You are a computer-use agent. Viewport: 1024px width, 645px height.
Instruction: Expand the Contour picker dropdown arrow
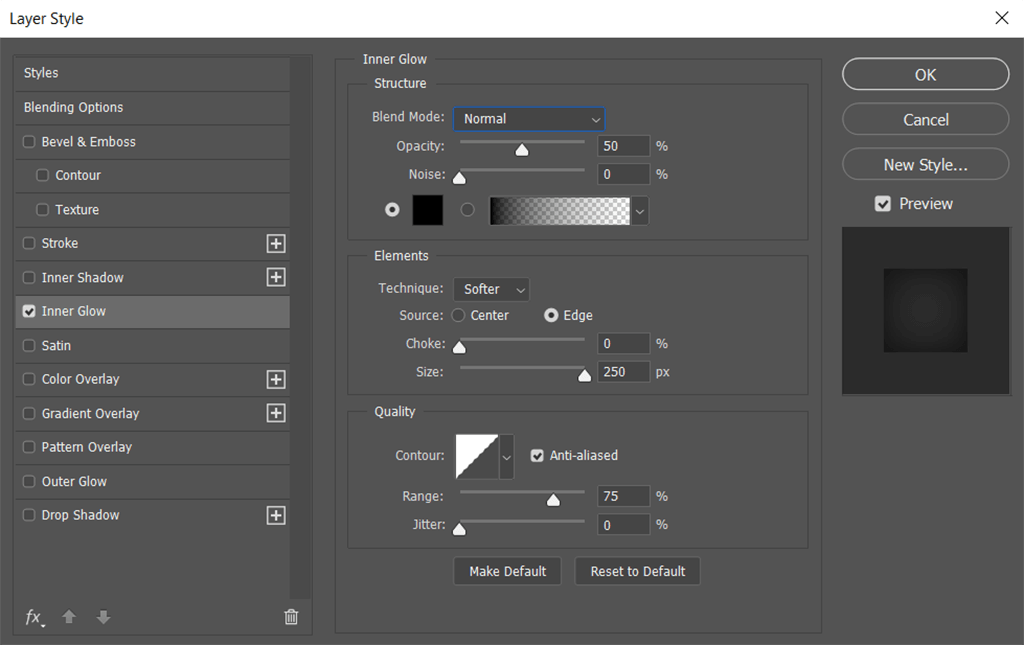click(506, 456)
